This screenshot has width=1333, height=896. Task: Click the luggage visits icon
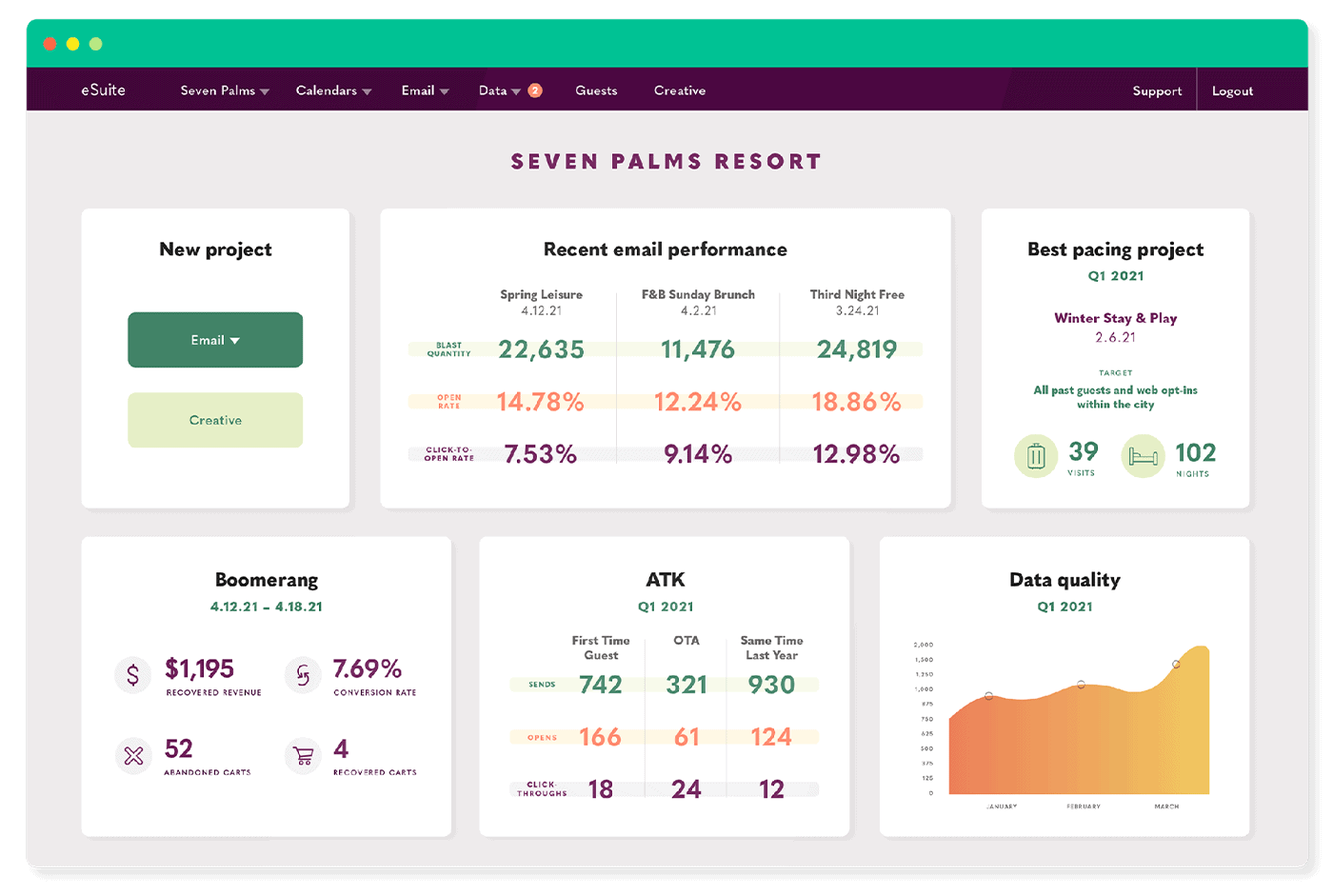click(x=1036, y=456)
